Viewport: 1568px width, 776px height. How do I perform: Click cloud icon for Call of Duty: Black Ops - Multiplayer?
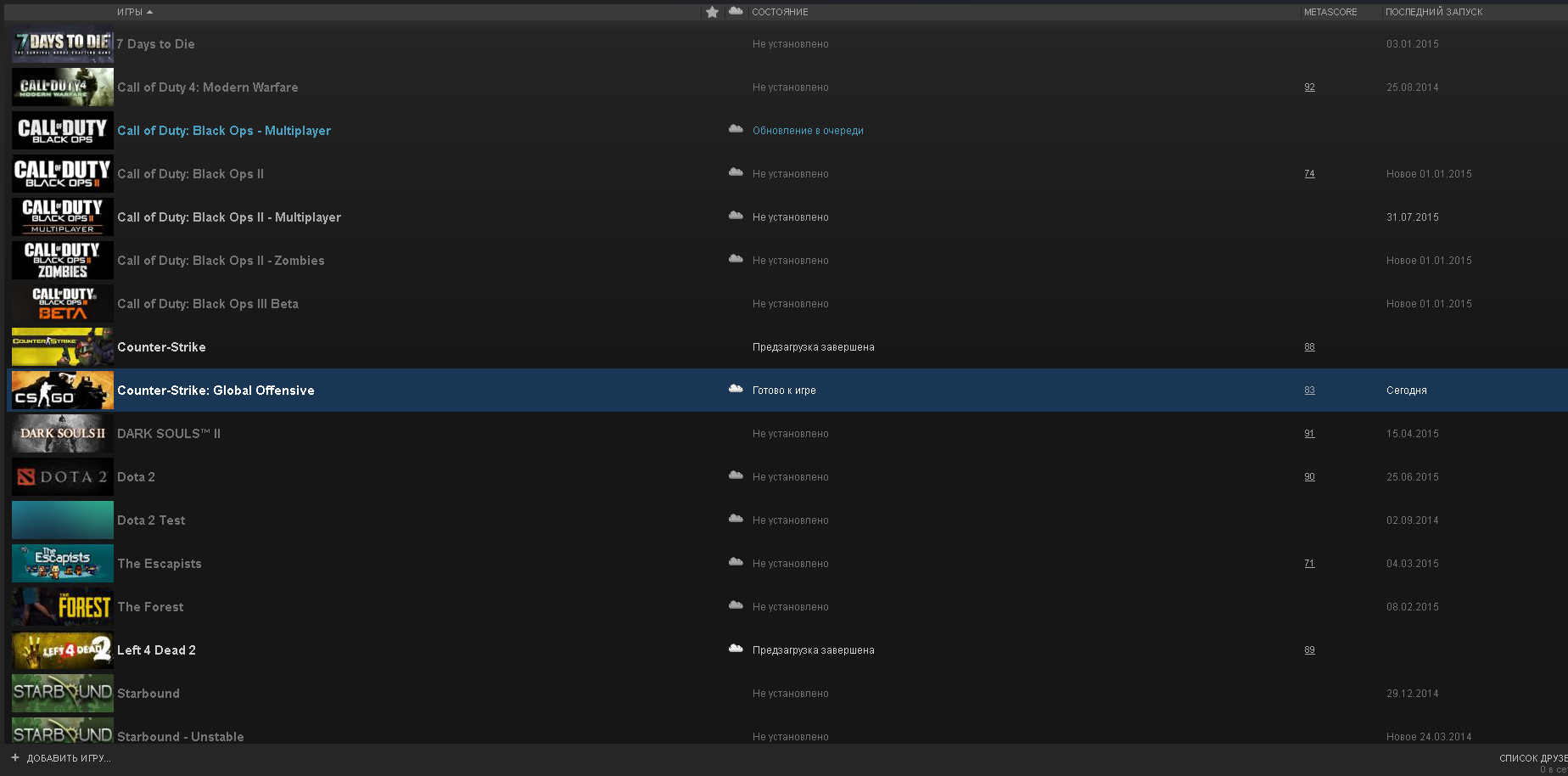pyautogui.click(x=736, y=129)
